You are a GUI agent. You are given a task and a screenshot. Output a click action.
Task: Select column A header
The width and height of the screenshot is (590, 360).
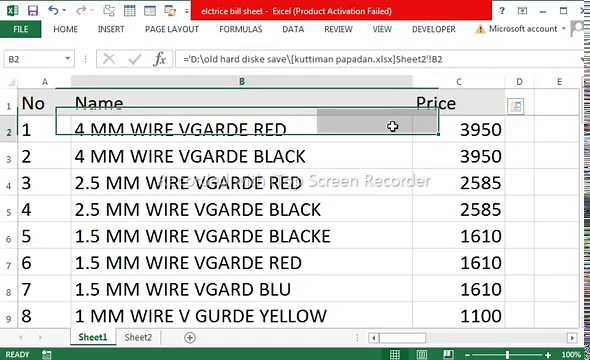tap(44, 82)
